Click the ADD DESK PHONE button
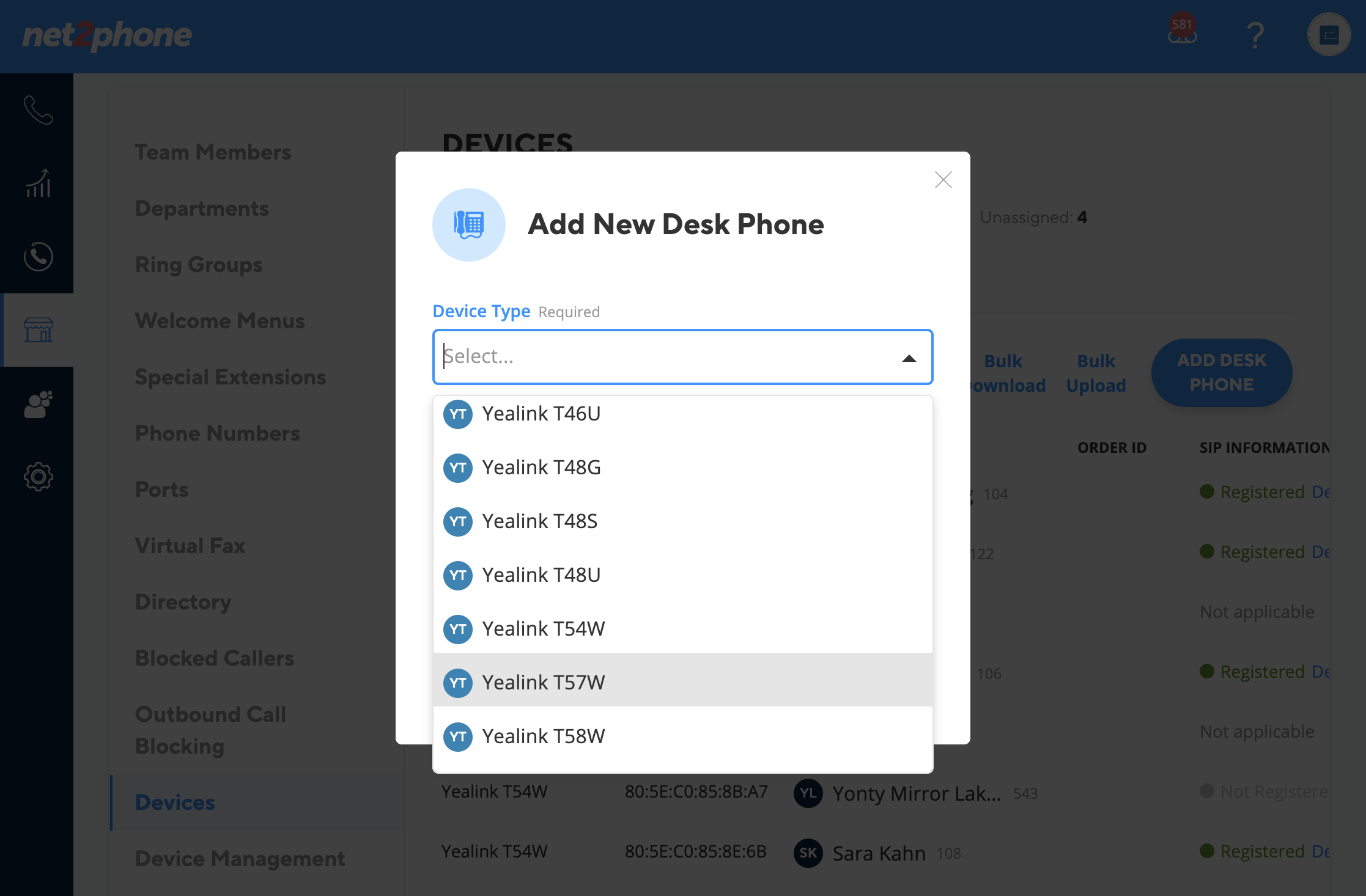Viewport: 1366px width, 896px height. pyautogui.click(x=1222, y=372)
